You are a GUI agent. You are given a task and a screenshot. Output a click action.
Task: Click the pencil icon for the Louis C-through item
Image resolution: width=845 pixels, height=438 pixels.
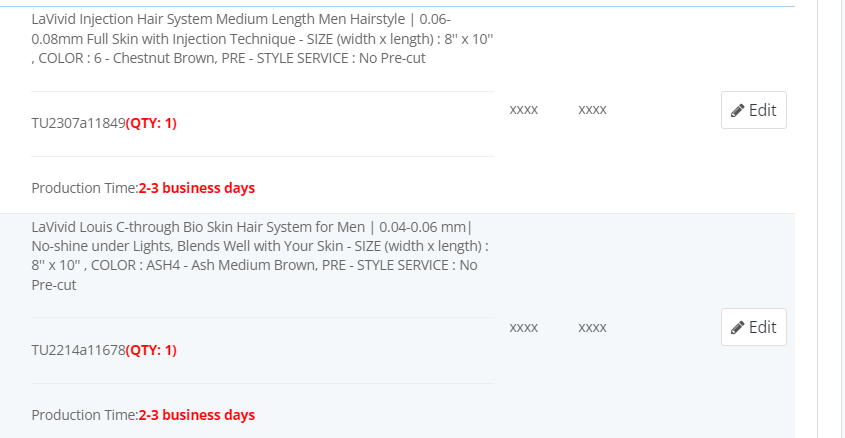738,327
